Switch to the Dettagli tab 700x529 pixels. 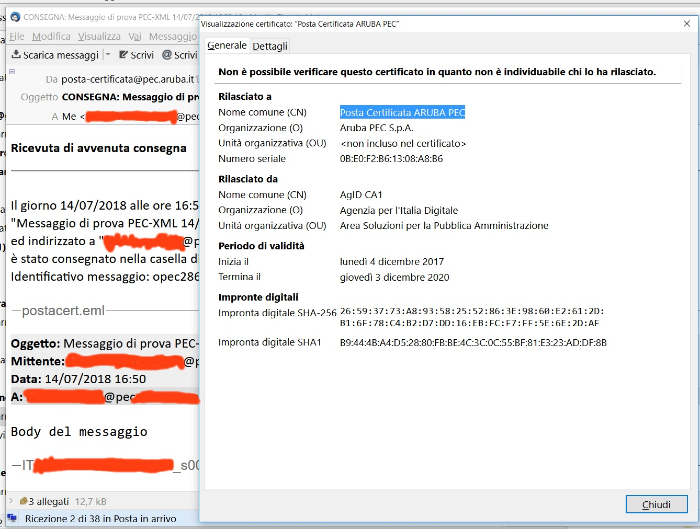coord(270,46)
